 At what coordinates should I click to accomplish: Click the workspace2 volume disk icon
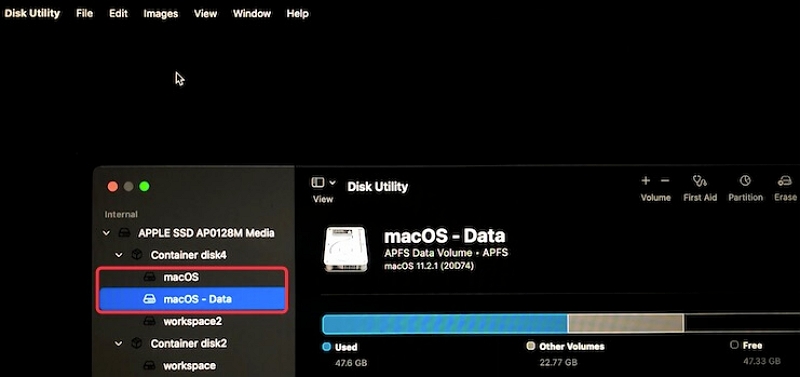149,321
